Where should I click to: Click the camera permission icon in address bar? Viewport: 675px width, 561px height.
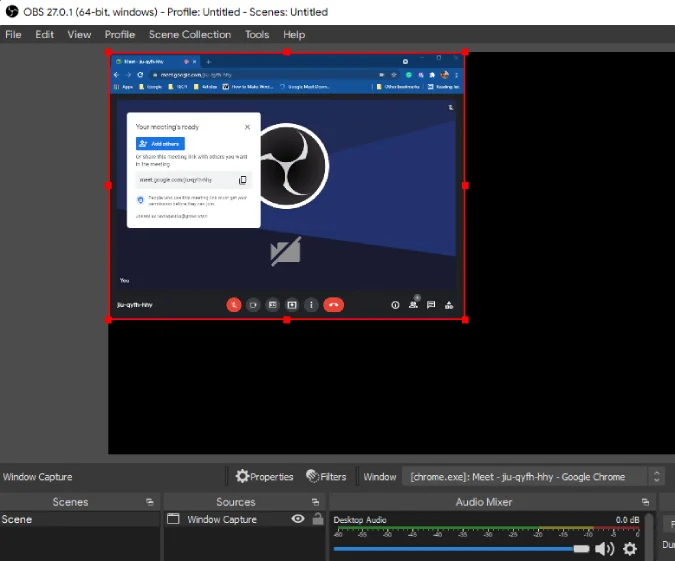[x=381, y=74]
